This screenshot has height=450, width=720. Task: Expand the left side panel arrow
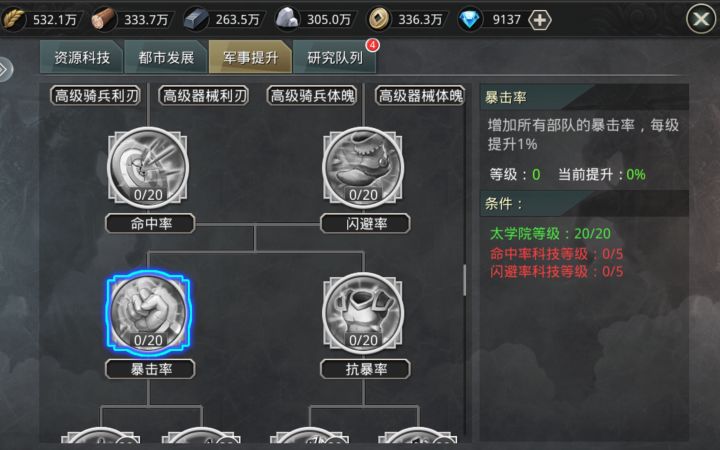[4, 69]
